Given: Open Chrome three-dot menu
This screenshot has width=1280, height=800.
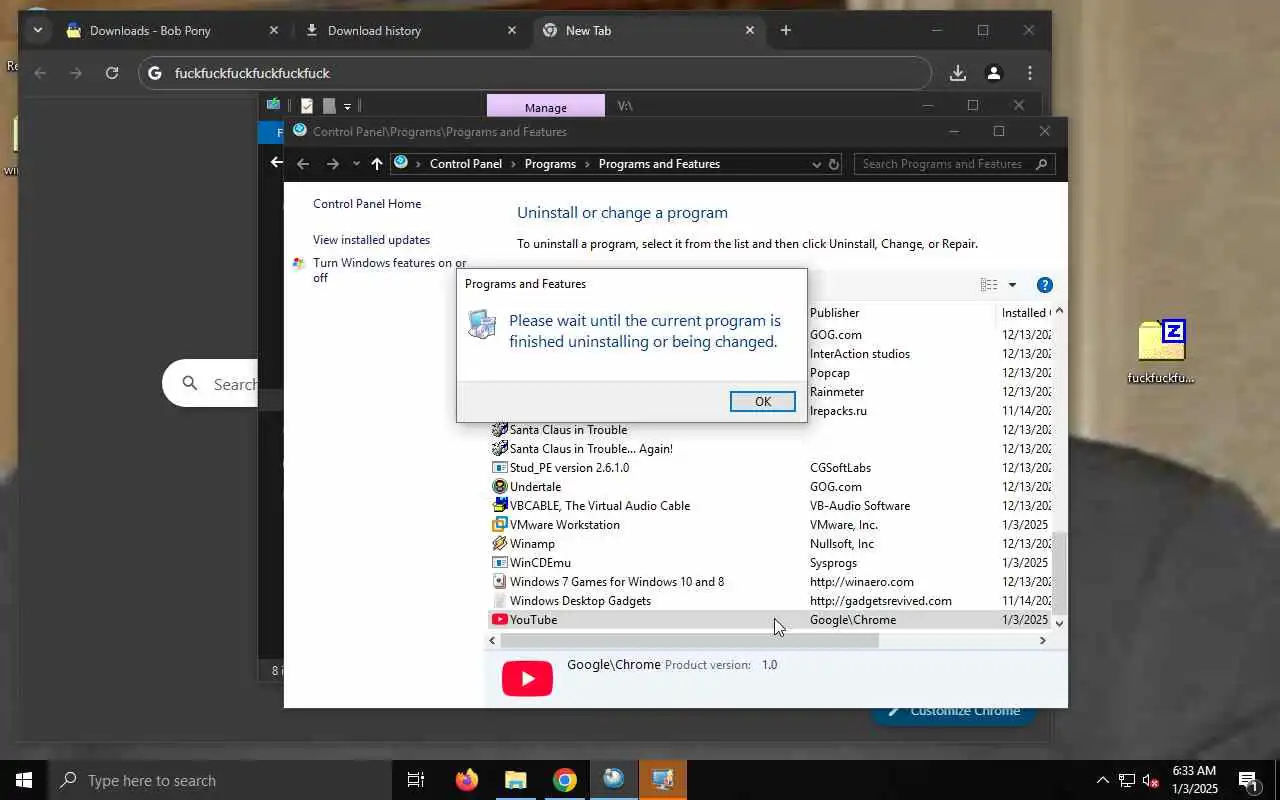Looking at the screenshot, I should pyautogui.click(x=1030, y=73).
